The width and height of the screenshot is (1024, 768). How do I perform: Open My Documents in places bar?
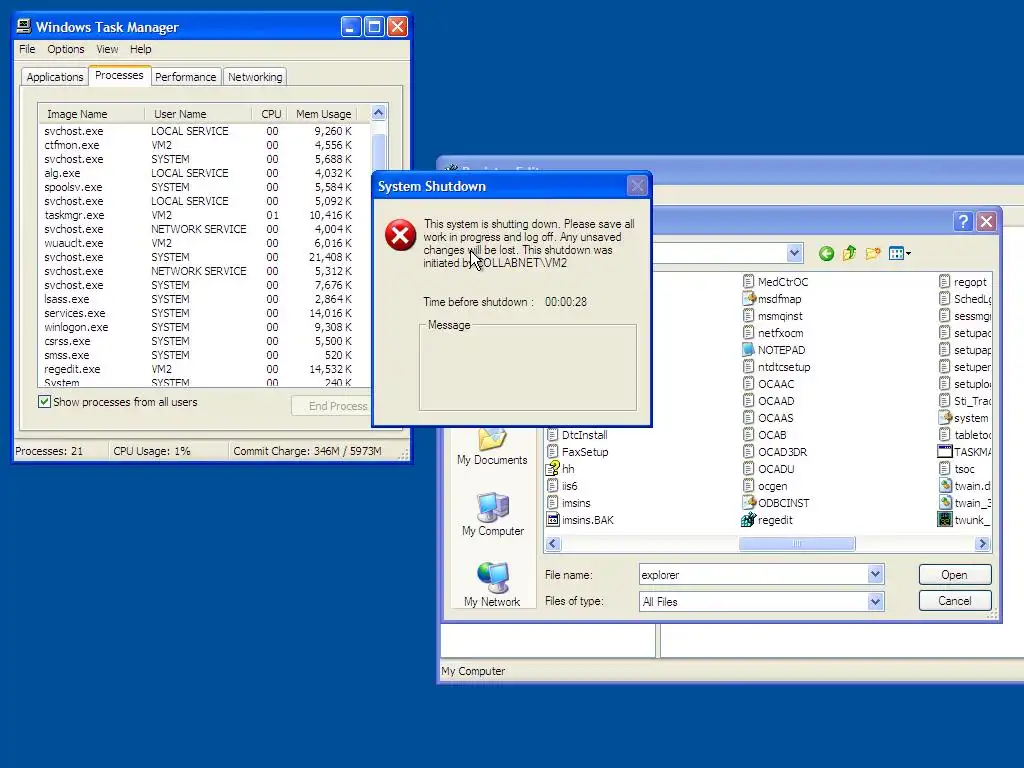[492, 447]
